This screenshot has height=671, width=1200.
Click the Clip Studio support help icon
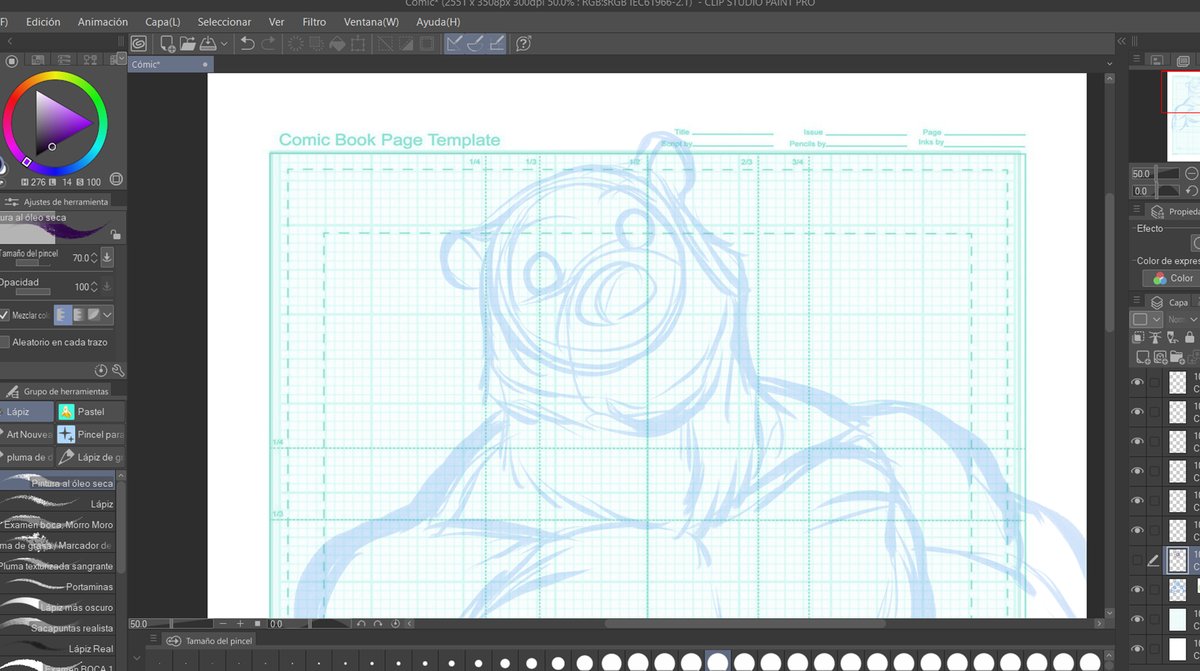(x=523, y=43)
